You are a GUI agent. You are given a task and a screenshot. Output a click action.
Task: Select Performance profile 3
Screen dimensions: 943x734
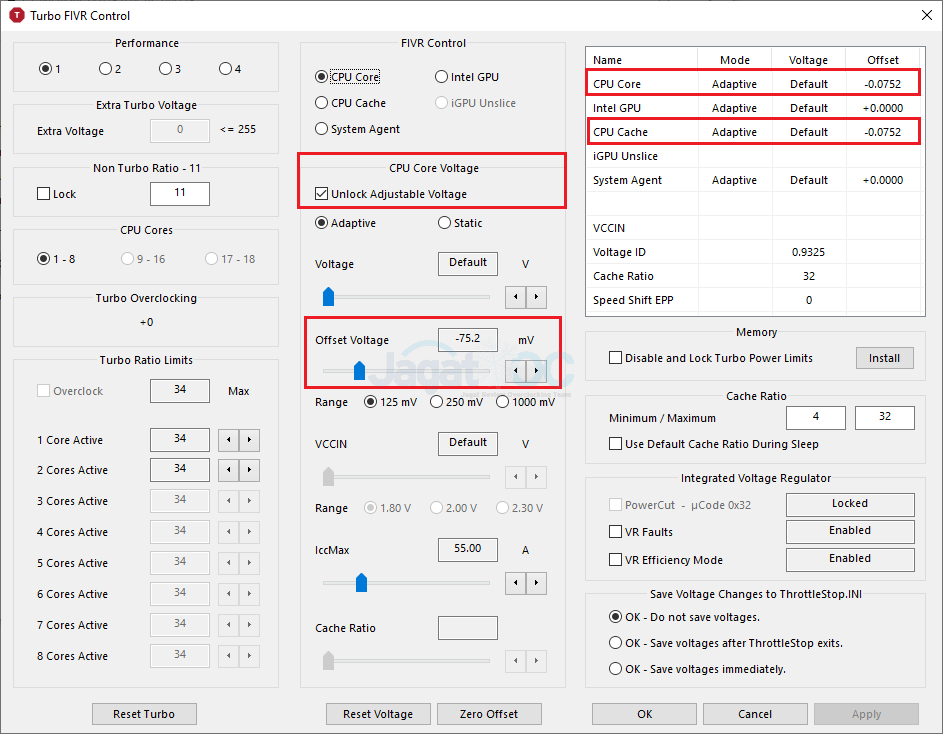[x=170, y=69]
